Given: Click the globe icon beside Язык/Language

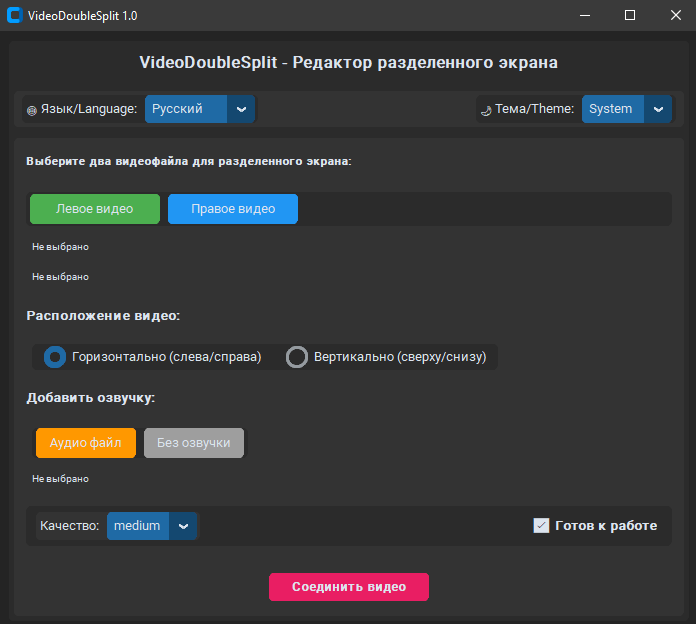Looking at the screenshot, I should [31, 110].
